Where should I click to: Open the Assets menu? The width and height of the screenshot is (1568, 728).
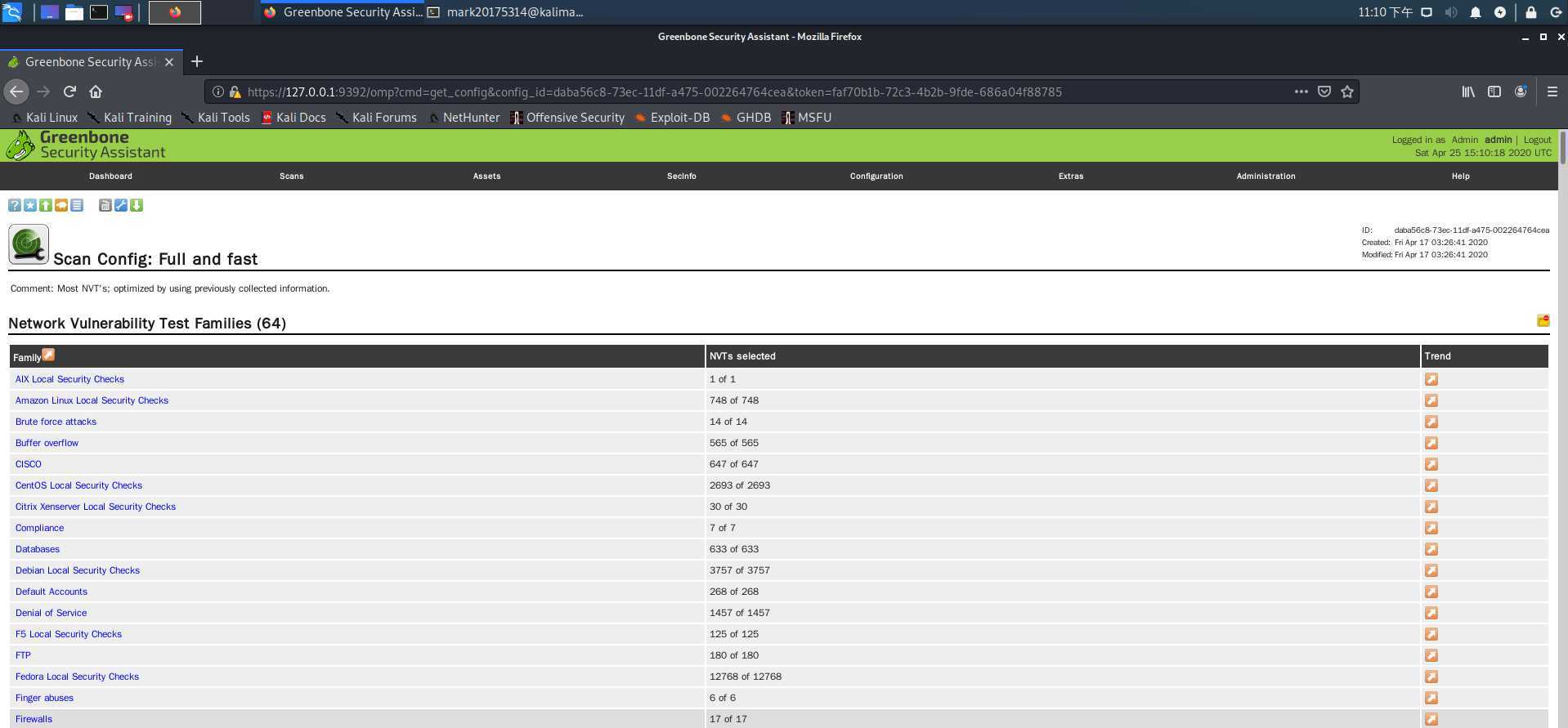[486, 176]
